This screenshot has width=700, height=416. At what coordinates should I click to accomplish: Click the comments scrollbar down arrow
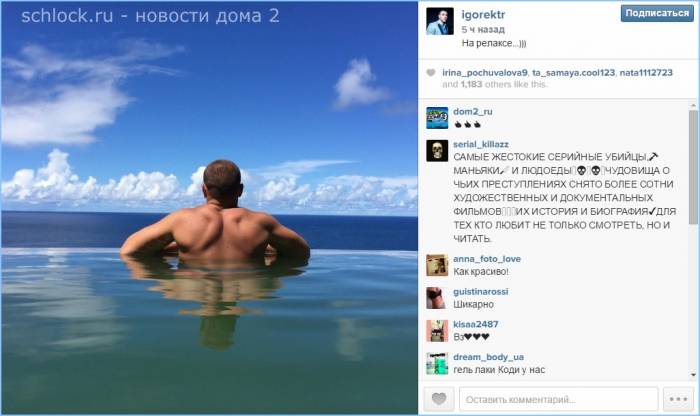point(693,375)
